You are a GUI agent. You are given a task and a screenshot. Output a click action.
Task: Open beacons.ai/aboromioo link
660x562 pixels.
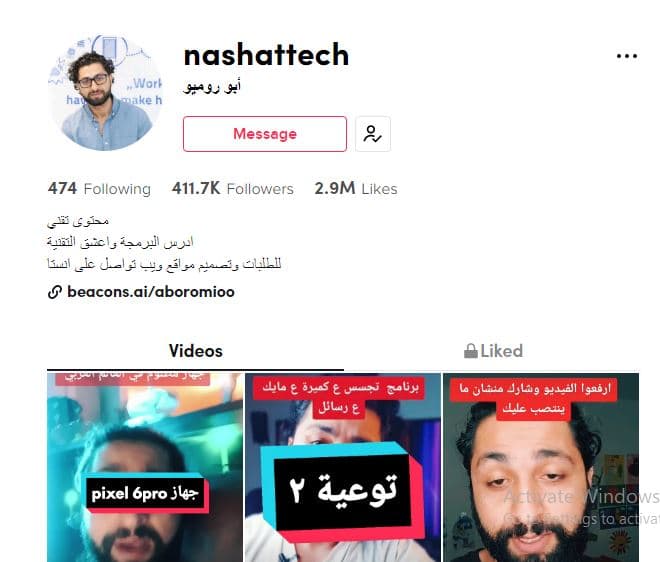(x=151, y=292)
